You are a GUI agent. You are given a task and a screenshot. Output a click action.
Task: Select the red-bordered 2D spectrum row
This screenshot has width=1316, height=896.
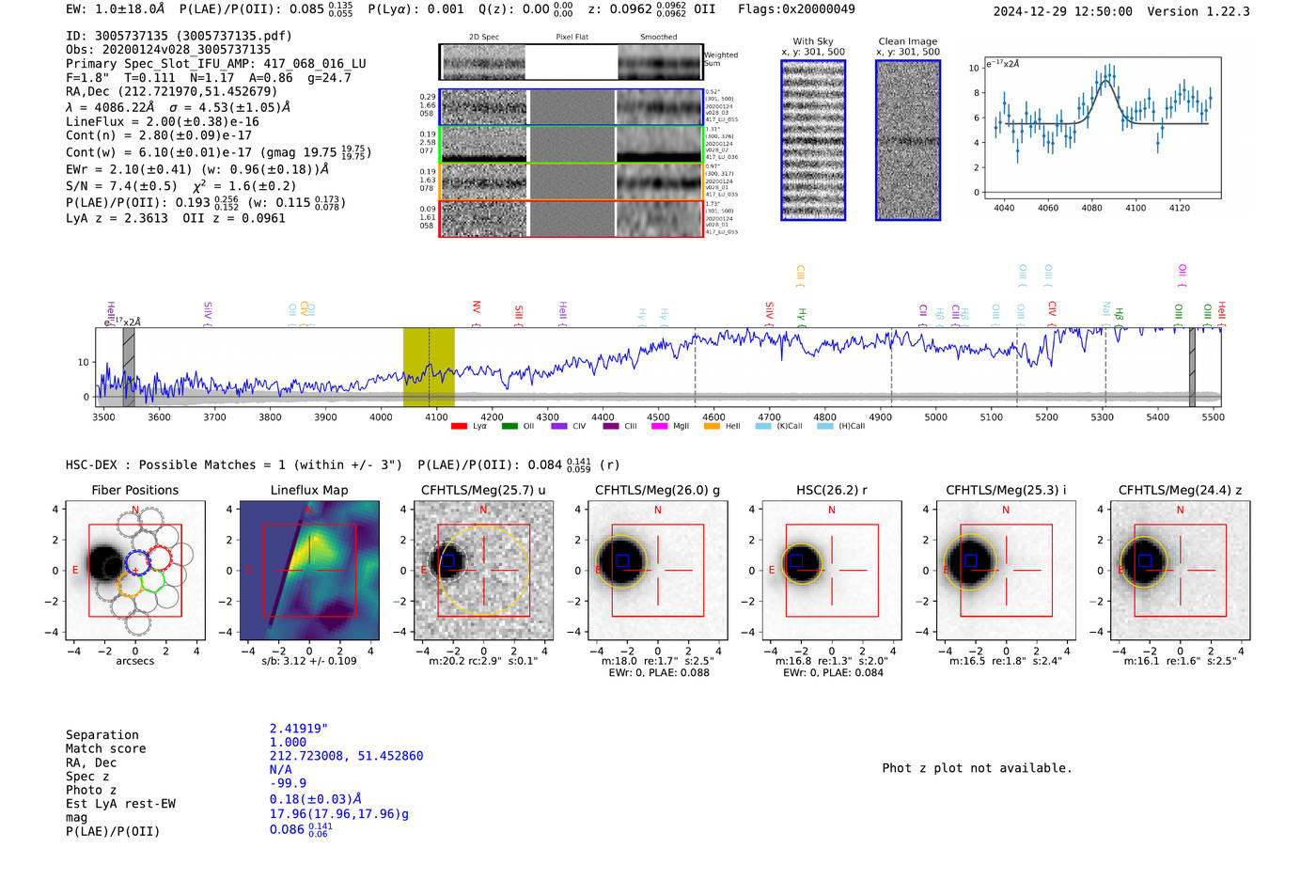click(x=572, y=218)
